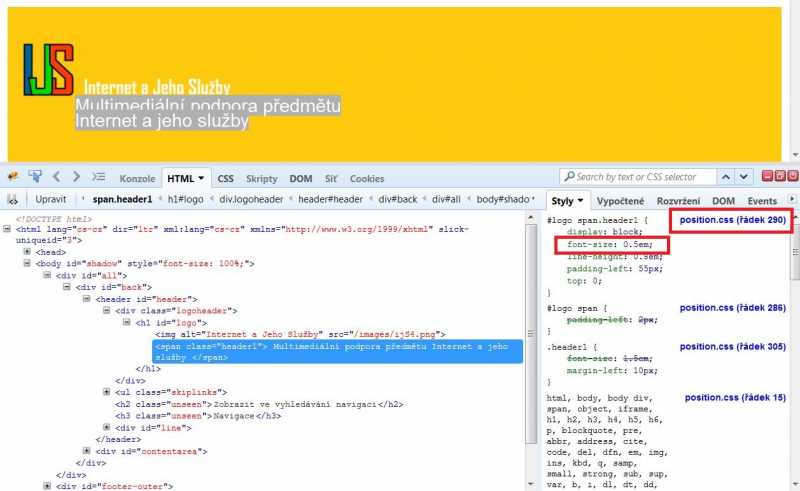800x491 pixels.
Task: Click the break on mutate icon
Action: click(x=12, y=200)
